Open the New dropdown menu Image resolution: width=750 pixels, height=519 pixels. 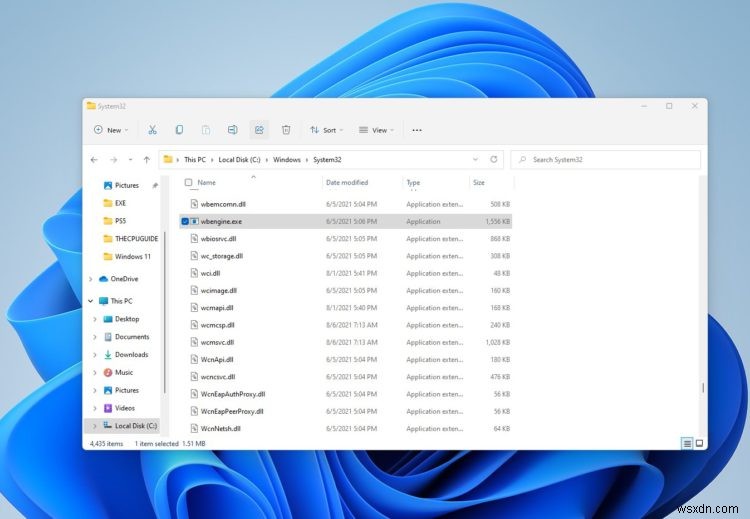111,130
